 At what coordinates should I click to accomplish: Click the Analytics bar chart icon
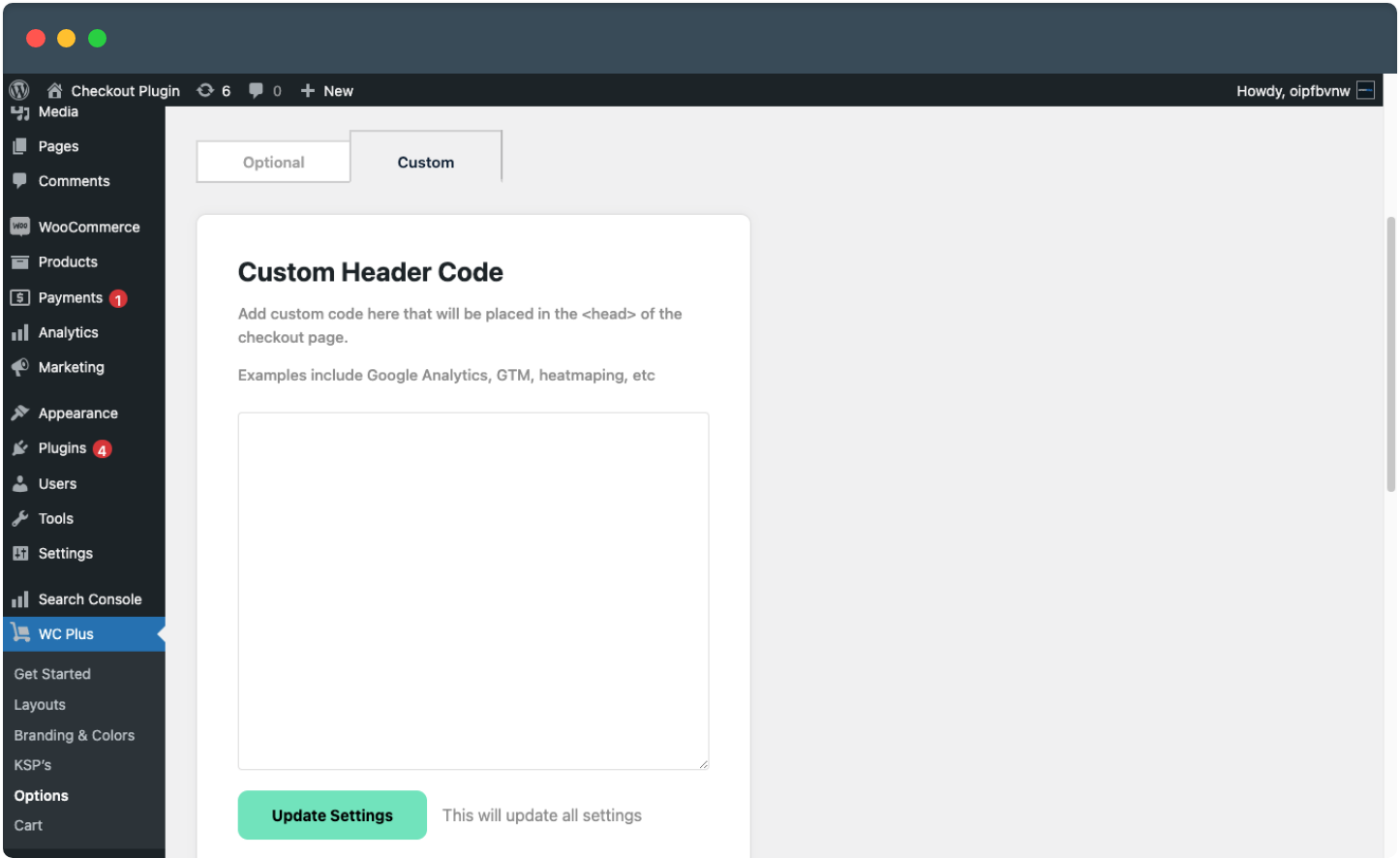click(x=19, y=332)
